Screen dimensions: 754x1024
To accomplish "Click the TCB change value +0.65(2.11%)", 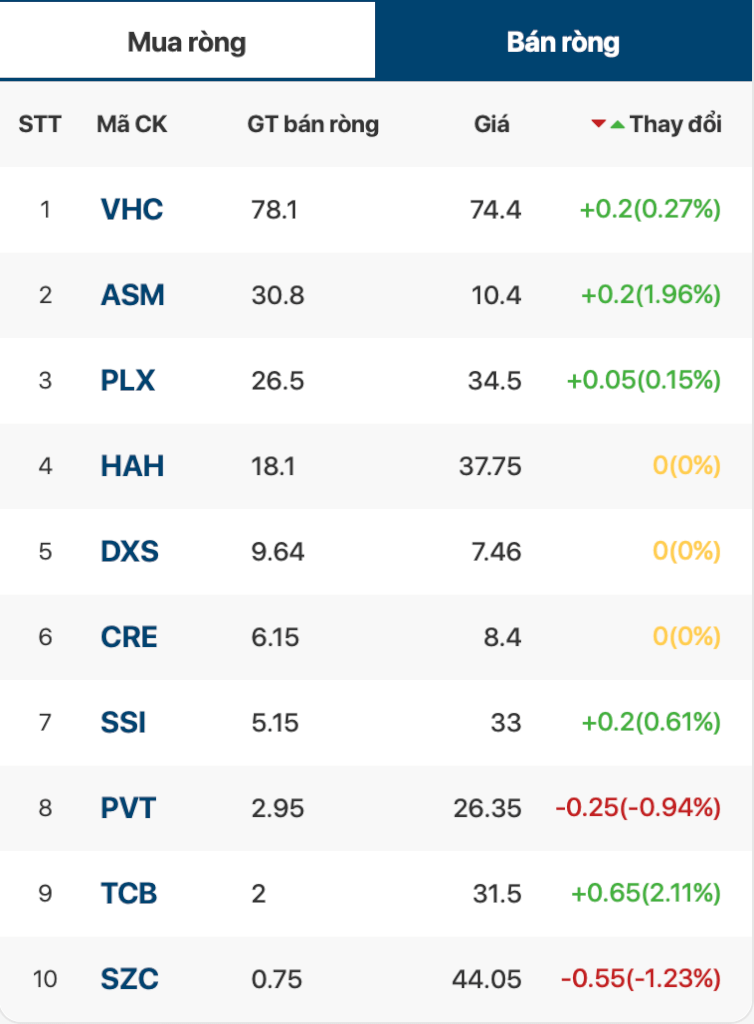I will click(x=646, y=893).
